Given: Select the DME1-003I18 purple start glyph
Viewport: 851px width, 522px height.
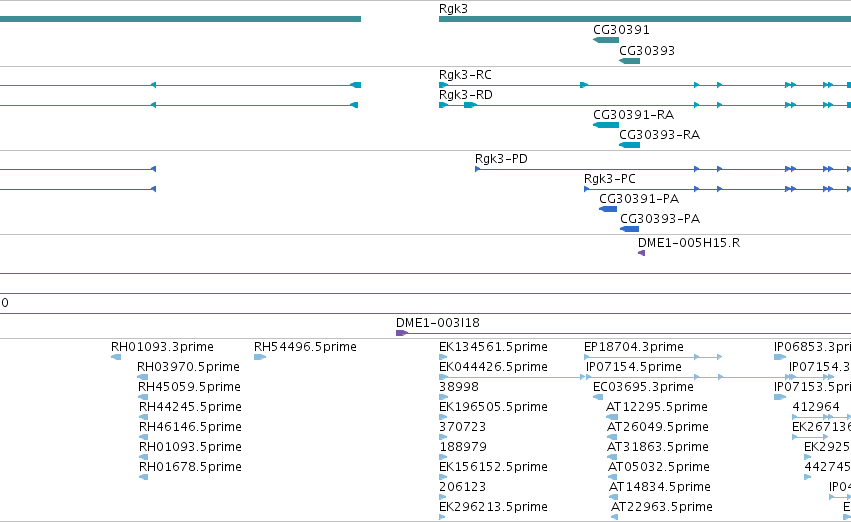Looking at the screenshot, I should point(402,333).
